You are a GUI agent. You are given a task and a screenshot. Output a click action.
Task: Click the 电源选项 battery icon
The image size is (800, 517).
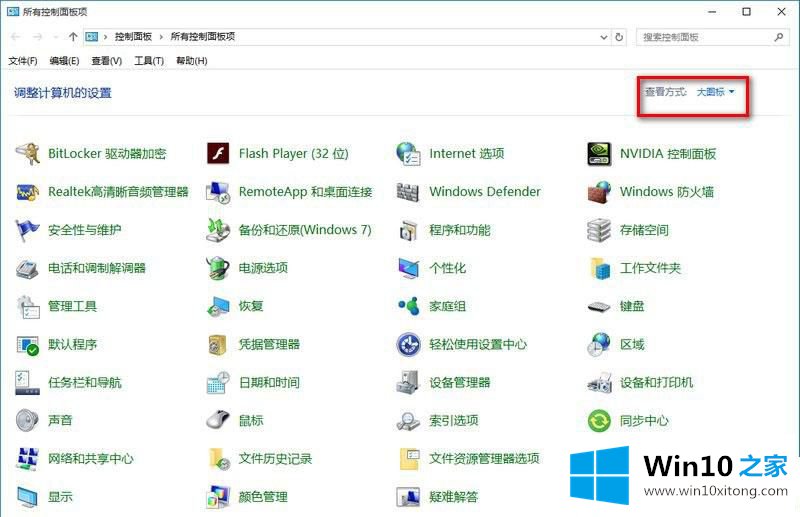pyautogui.click(x=218, y=268)
